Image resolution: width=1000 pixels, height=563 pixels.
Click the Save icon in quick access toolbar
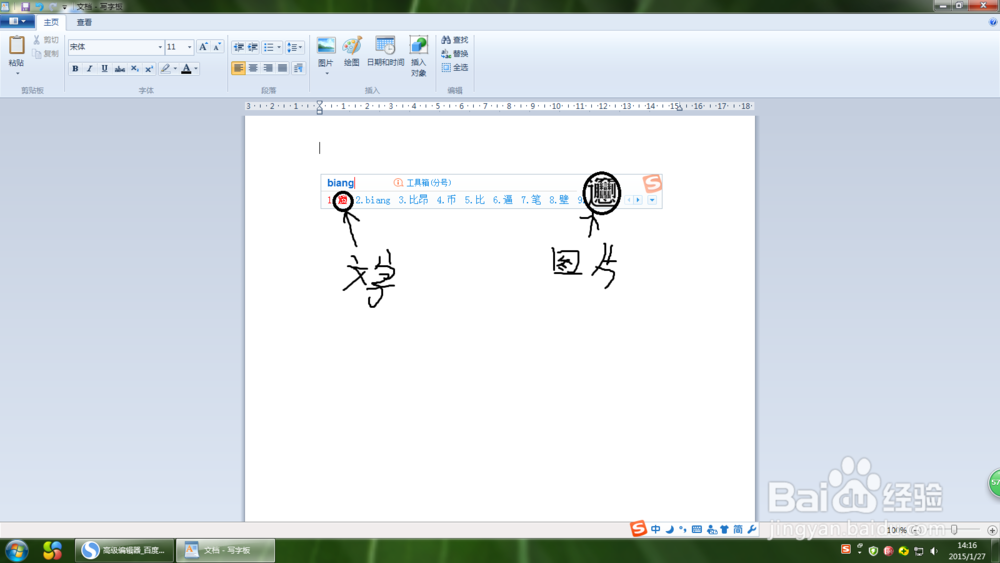(x=26, y=6)
